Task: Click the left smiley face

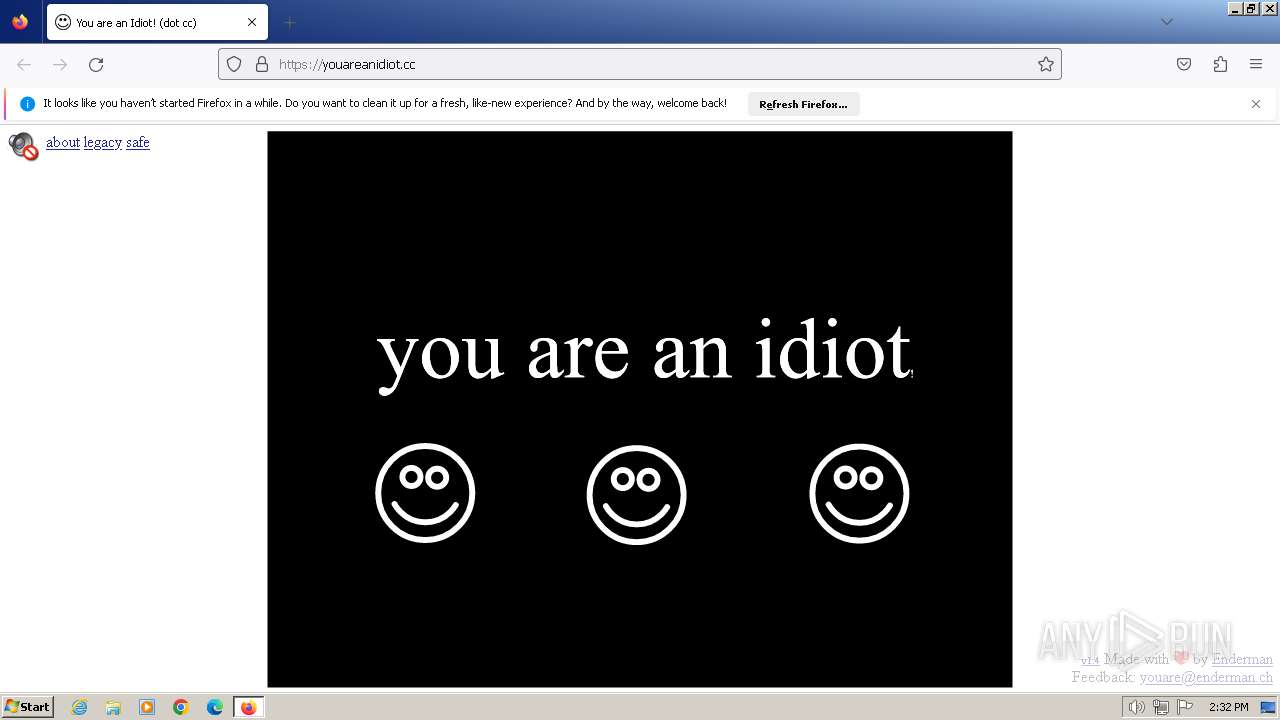Action: point(425,493)
